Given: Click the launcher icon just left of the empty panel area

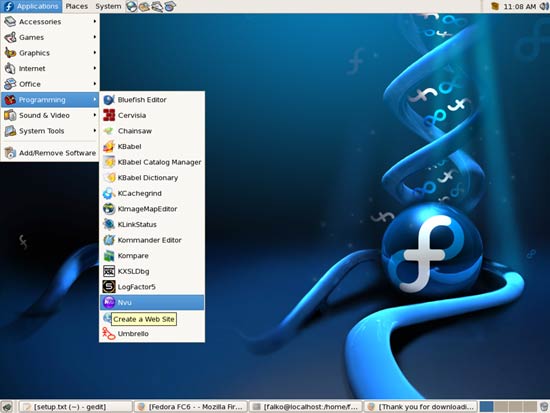Looking at the screenshot, I should click(x=170, y=6).
